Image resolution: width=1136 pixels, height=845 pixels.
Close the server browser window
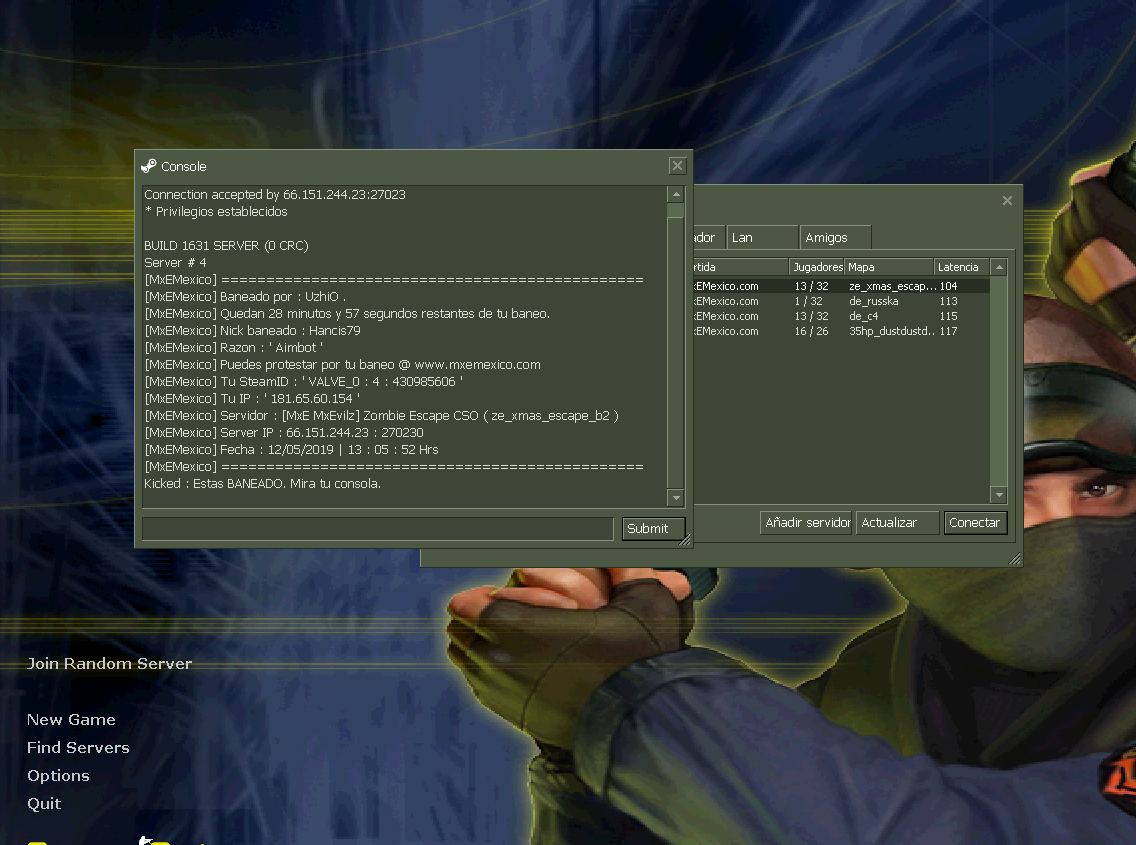(x=1007, y=201)
